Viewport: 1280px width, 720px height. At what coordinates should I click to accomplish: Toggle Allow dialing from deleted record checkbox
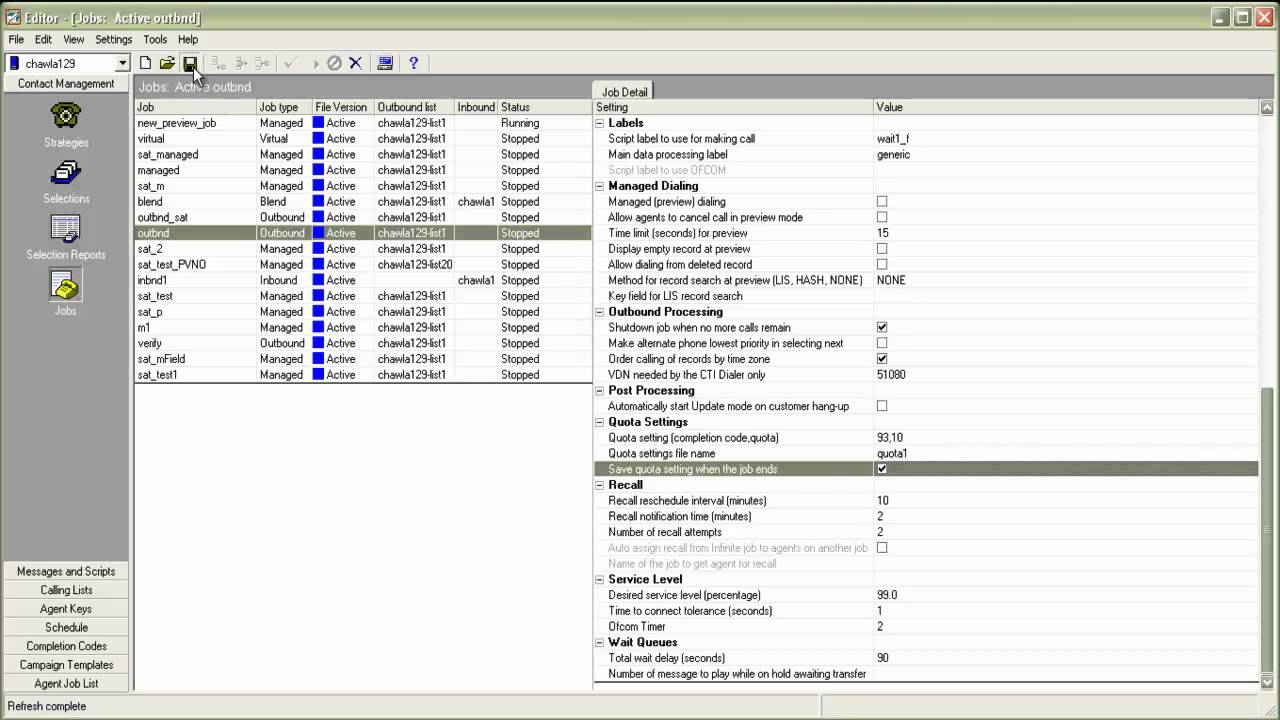(882, 265)
